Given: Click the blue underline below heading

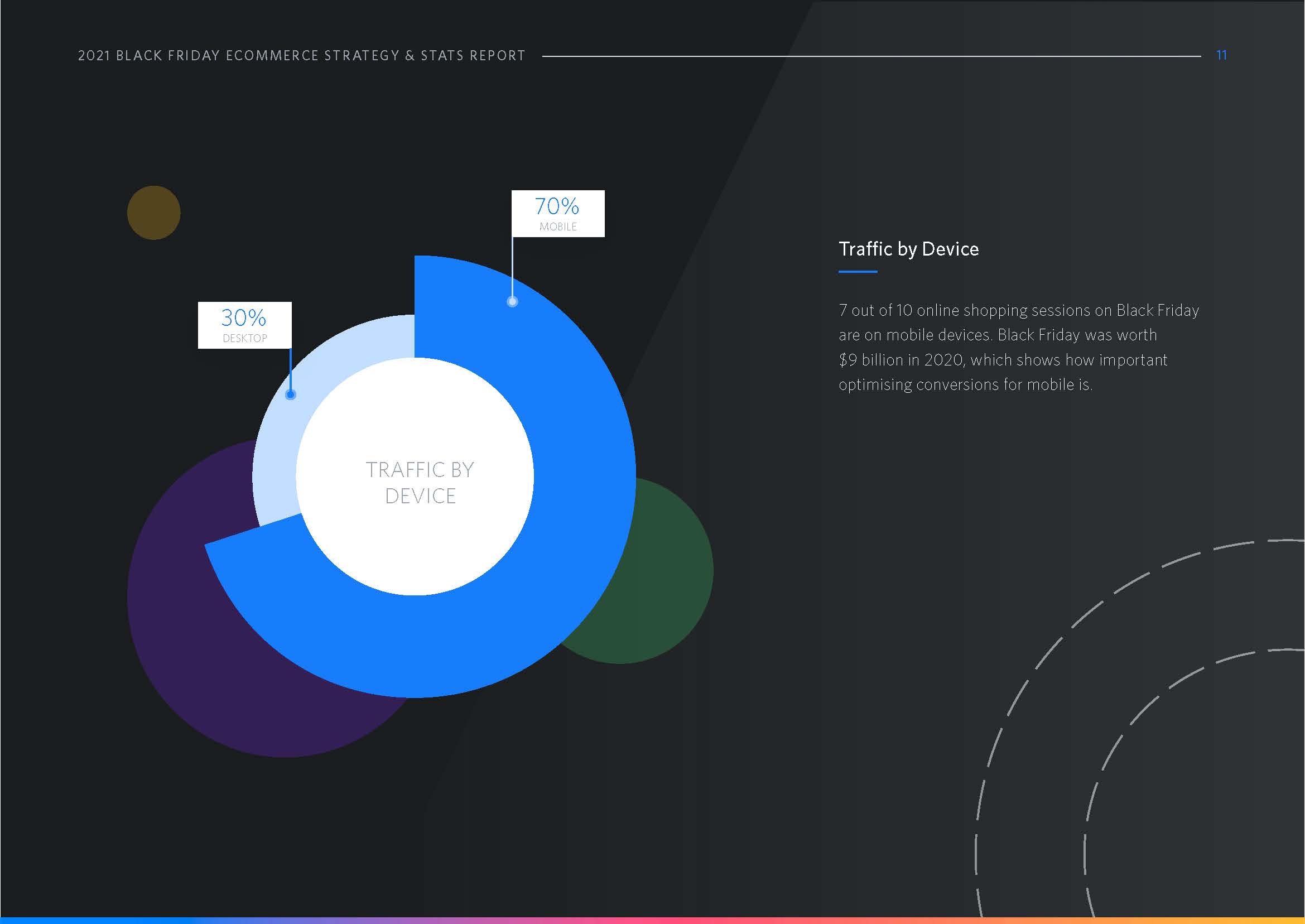Looking at the screenshot, I should click(858, 272).
